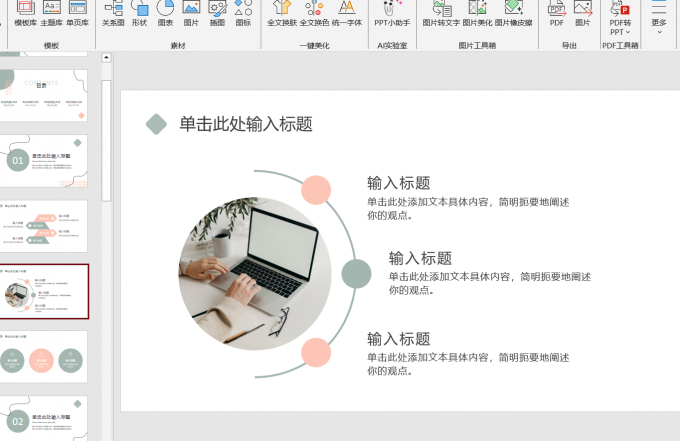Screen dimensions: 680x441
Task: Insert a 图表 chart
Action: pos(165,14)
